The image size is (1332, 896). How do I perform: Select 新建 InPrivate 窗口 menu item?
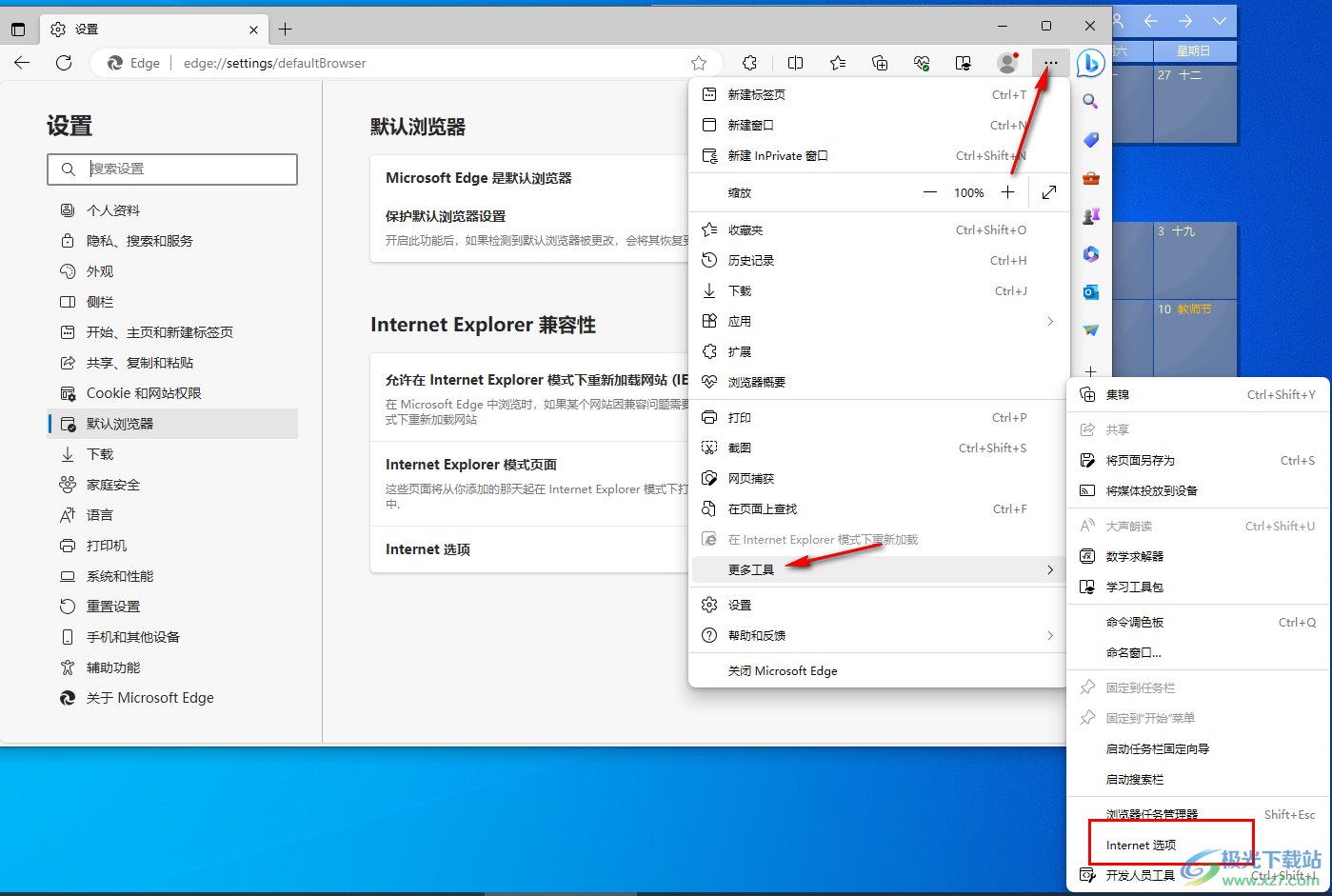pos(877,155)
